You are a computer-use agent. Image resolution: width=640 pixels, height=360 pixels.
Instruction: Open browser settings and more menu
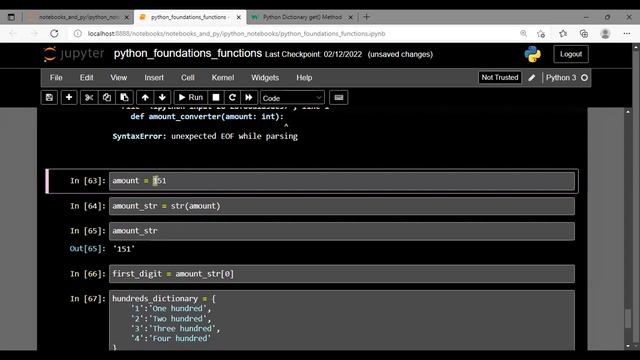627,33
